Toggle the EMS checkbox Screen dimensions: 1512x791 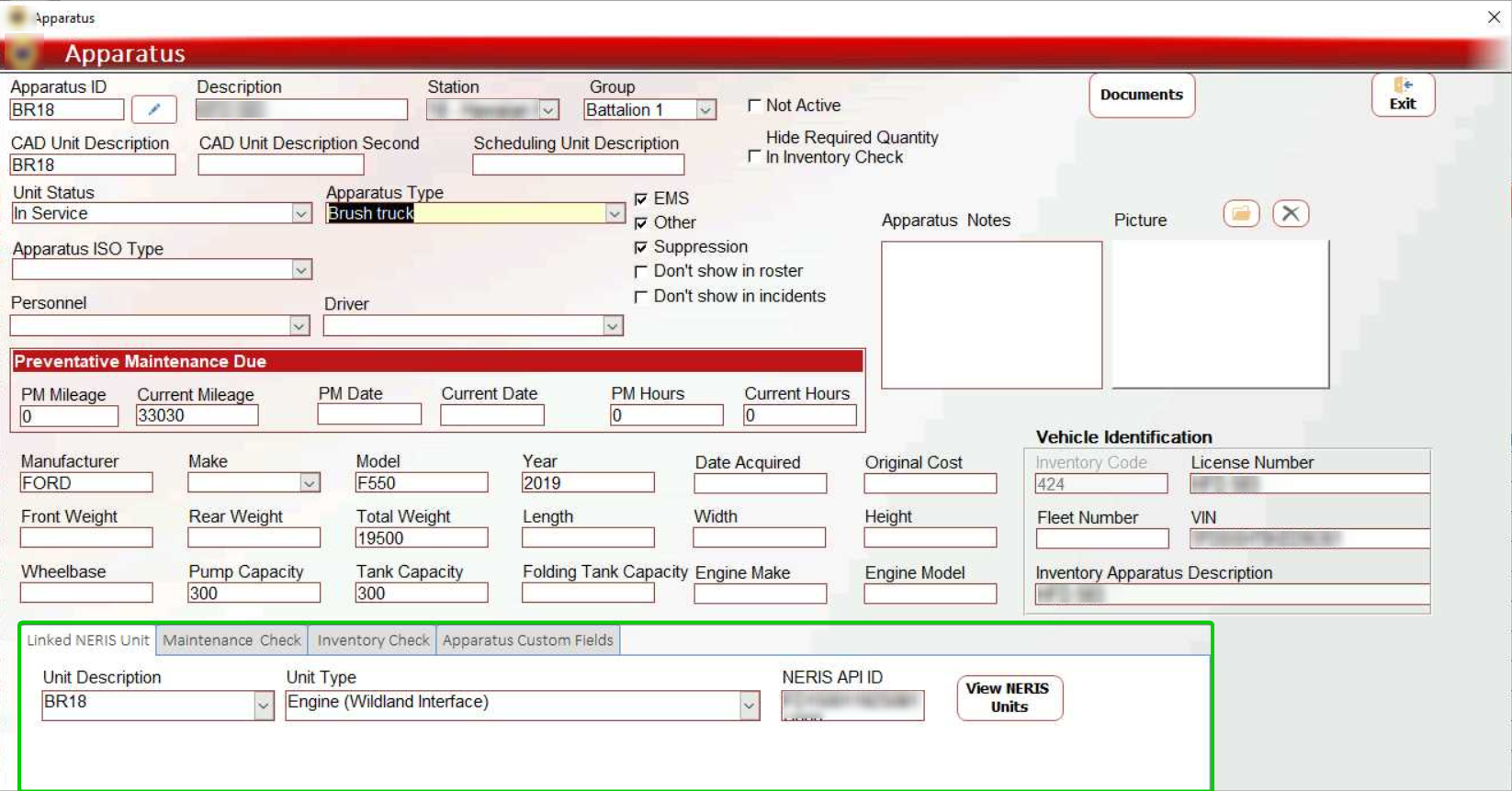pyautogui.click(x=641, y=199)
